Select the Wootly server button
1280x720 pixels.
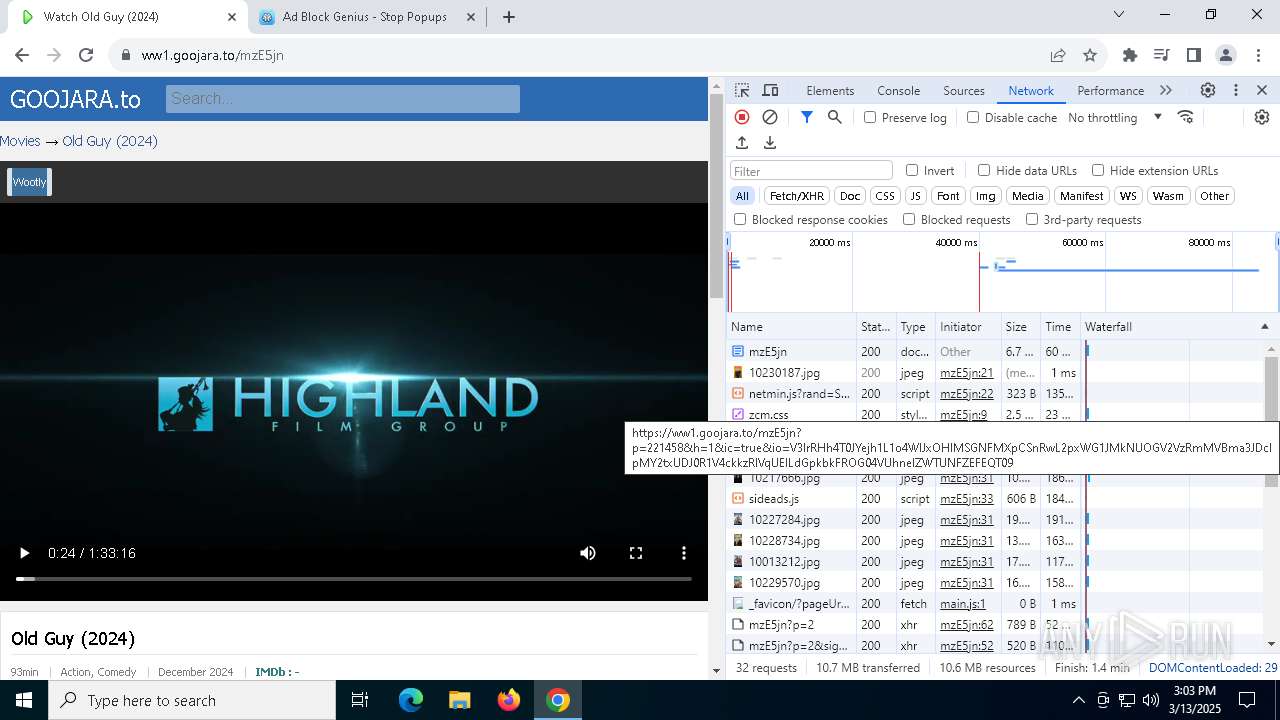(x=29, y=182)
